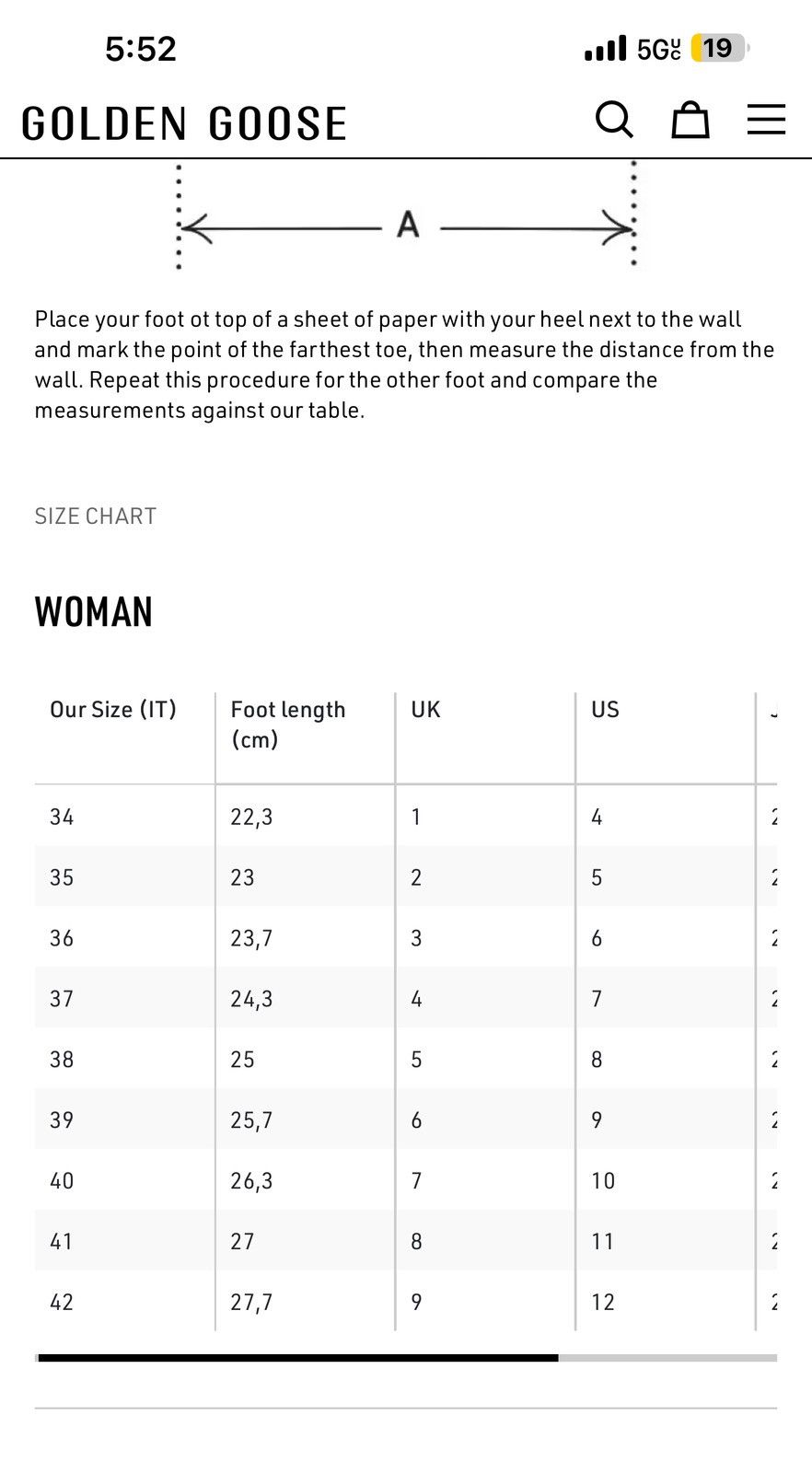Viewport: 812px width, 1473px height.
Task: Open the shopping bag icon
Action: coord(690,120)
